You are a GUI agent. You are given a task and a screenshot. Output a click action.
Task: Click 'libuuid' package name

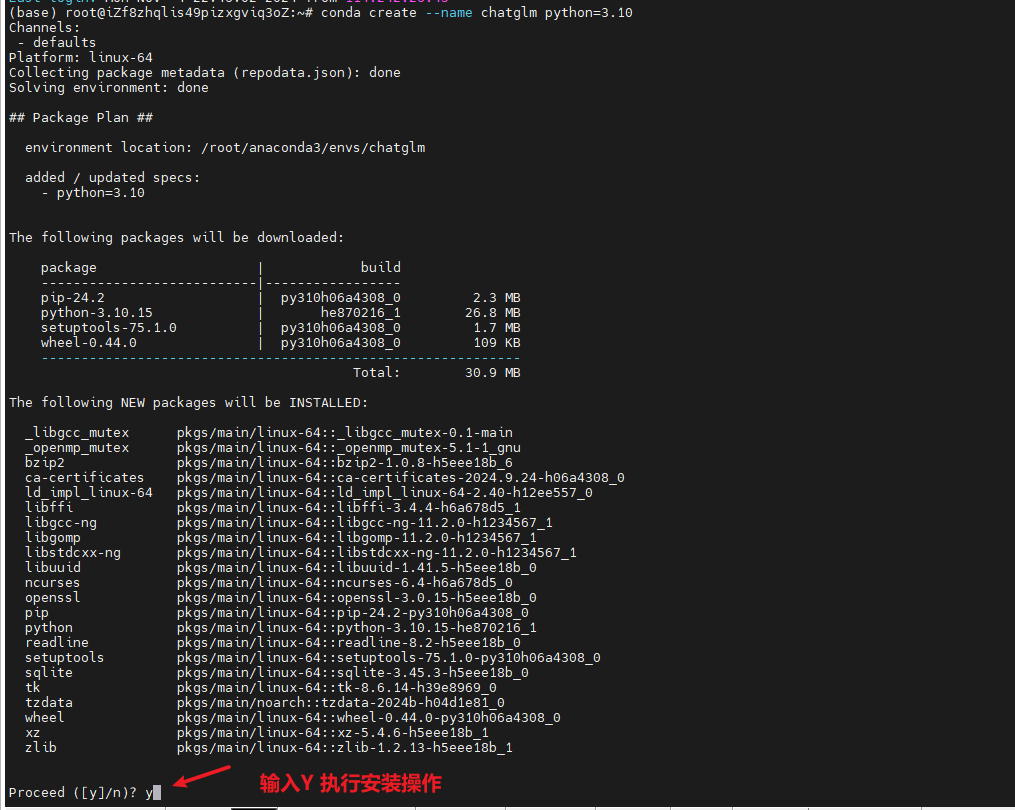pyautogui.click(x=53, y=568)
